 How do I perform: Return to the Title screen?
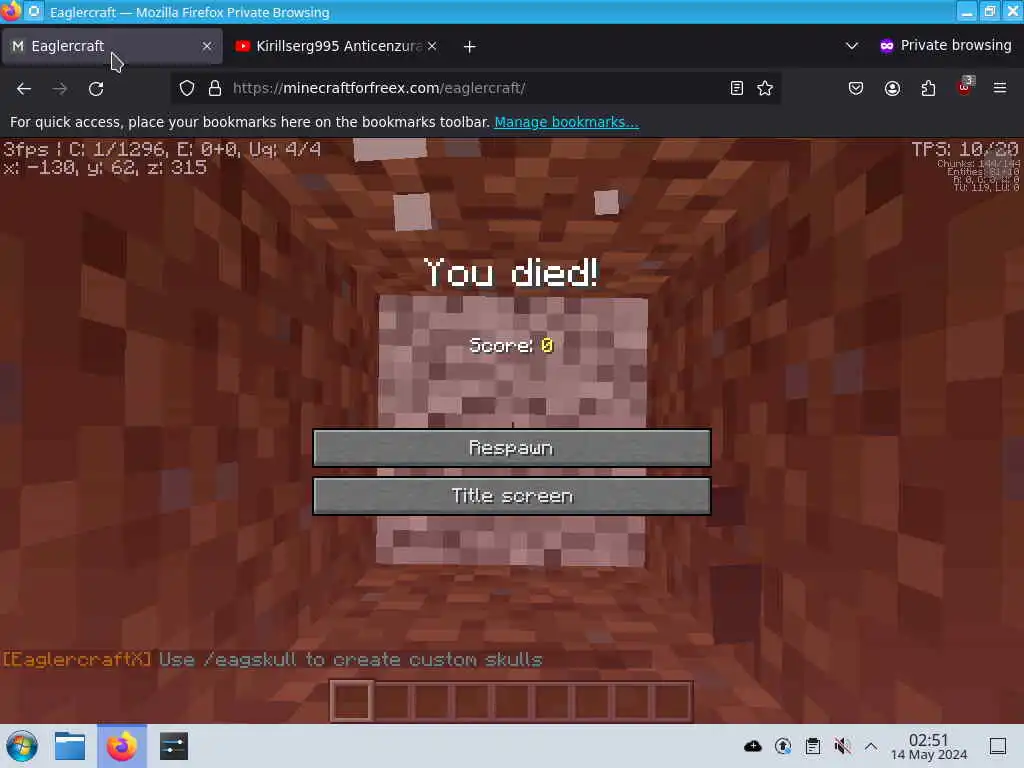coord(511,496)
